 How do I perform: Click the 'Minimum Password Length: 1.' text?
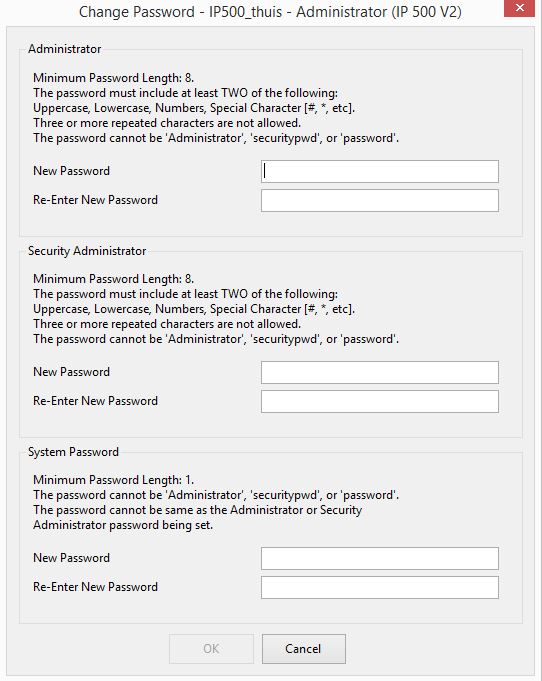point(113,480)
